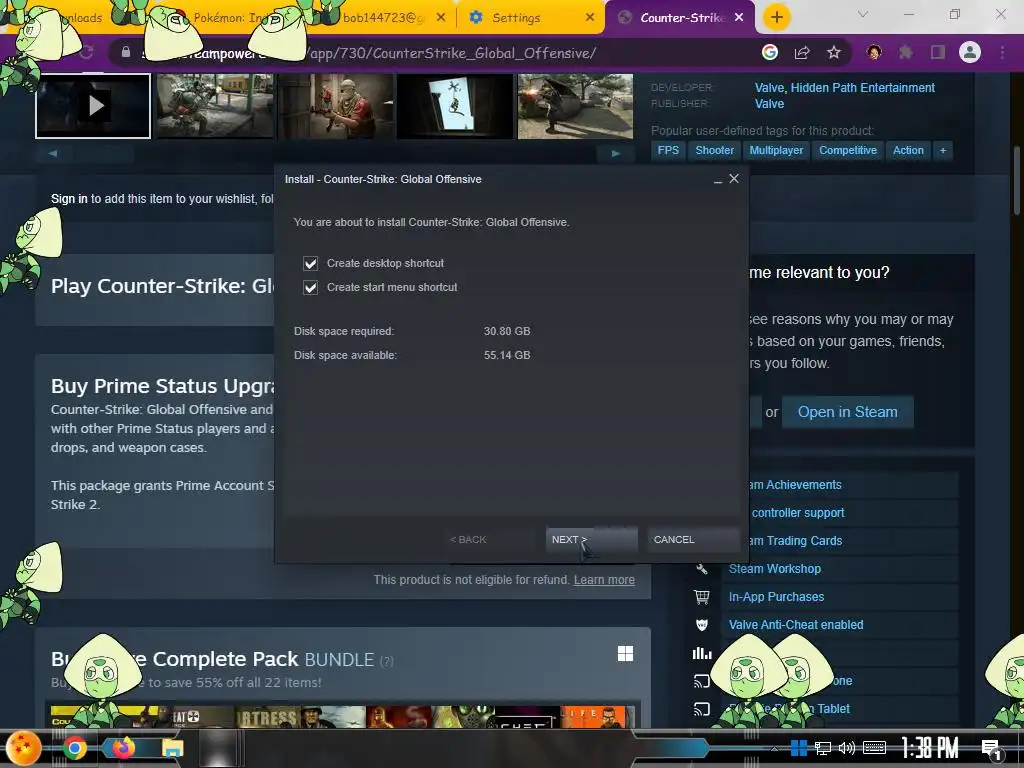Open the notification center icon
Viewport: 1024px width, 768px height.
[x=991, y=750]
